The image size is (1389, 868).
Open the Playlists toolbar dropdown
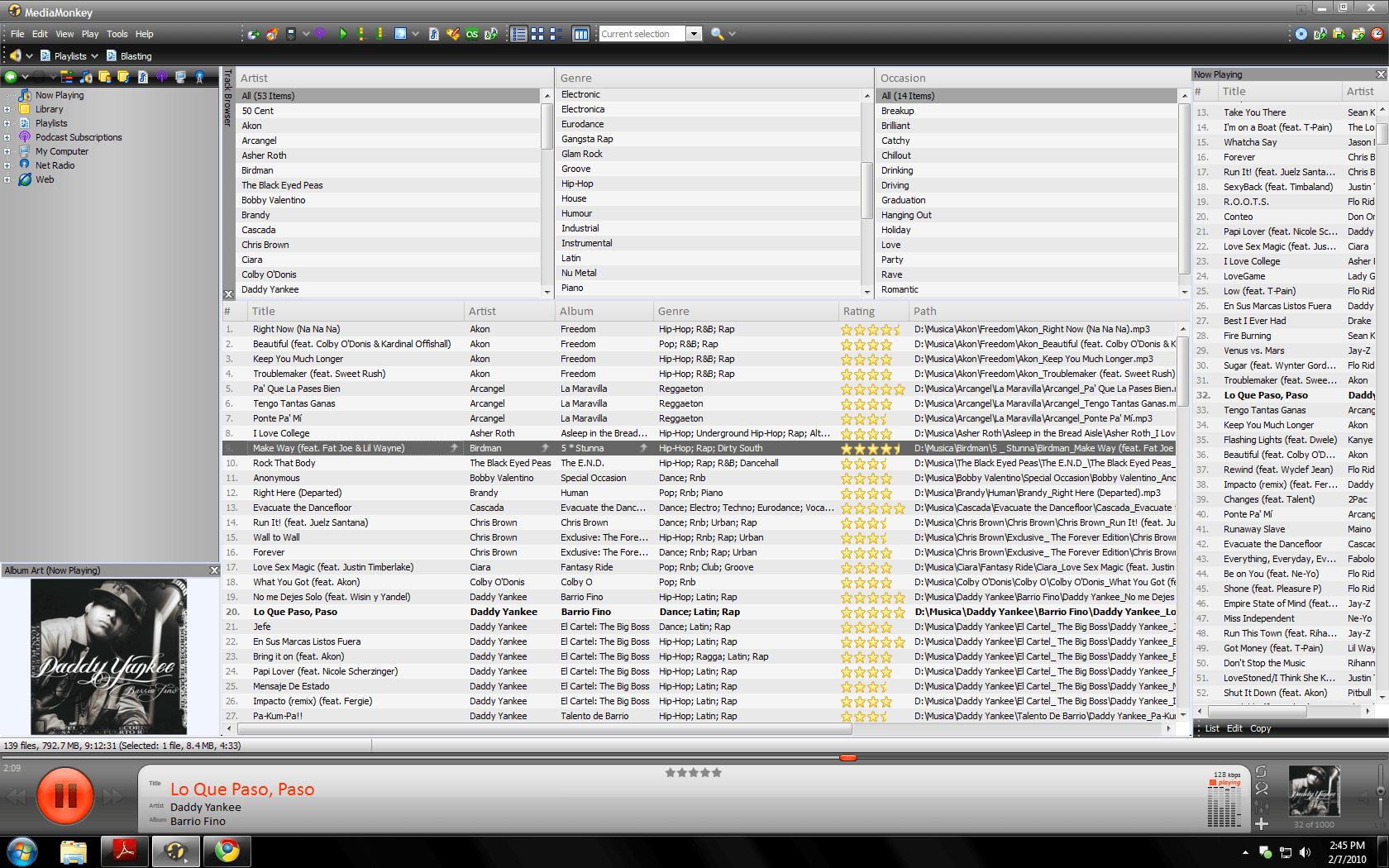[95, 56]
